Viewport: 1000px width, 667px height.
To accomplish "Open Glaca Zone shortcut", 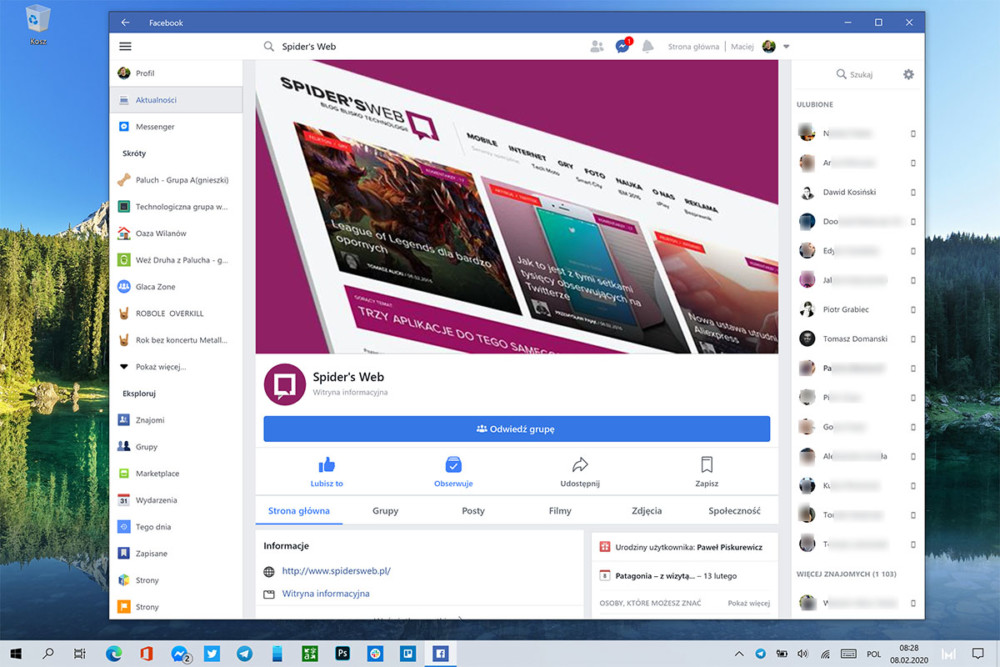I will (176, 287).
